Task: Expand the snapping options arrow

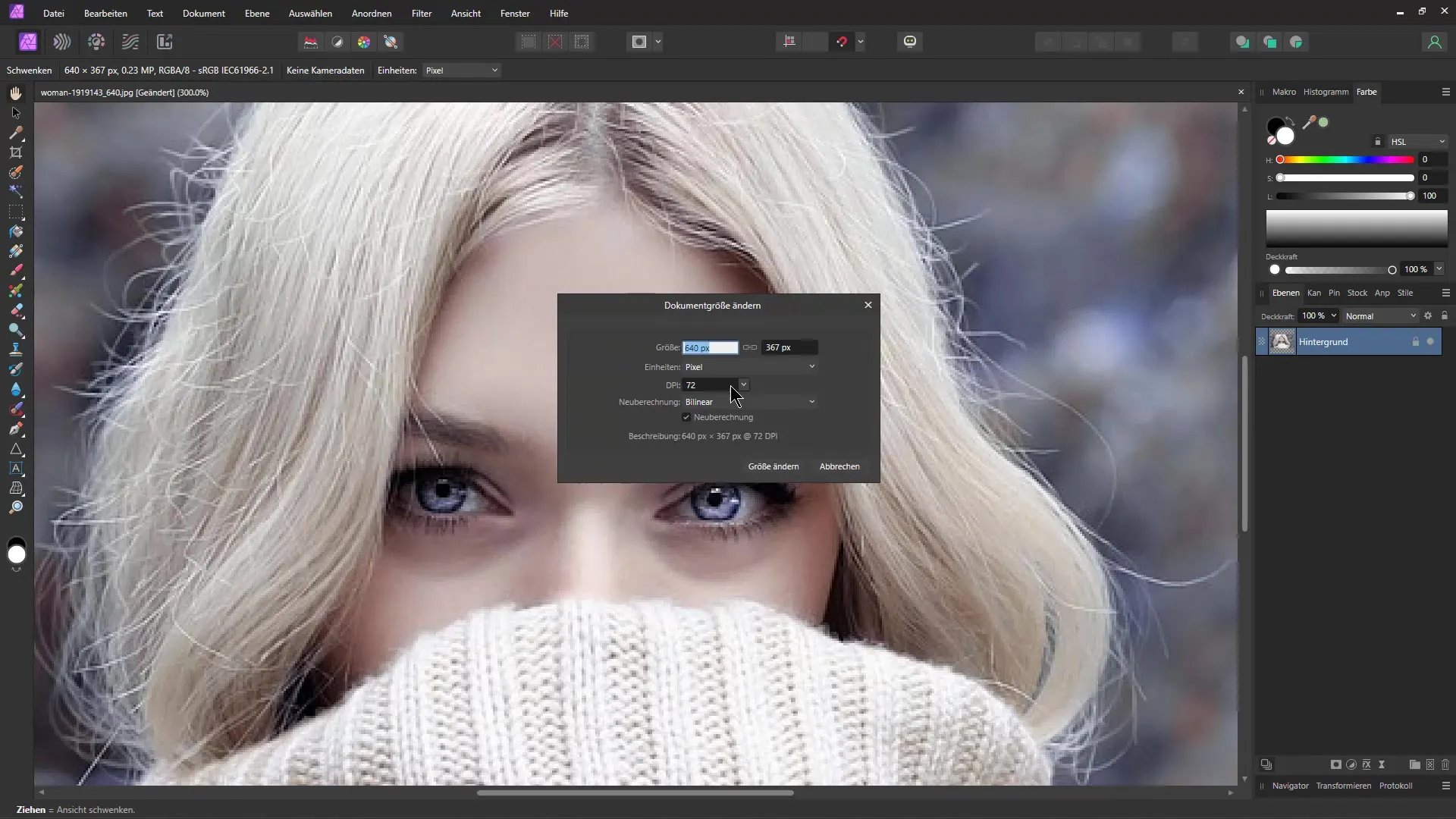Action: coord(861,42)
